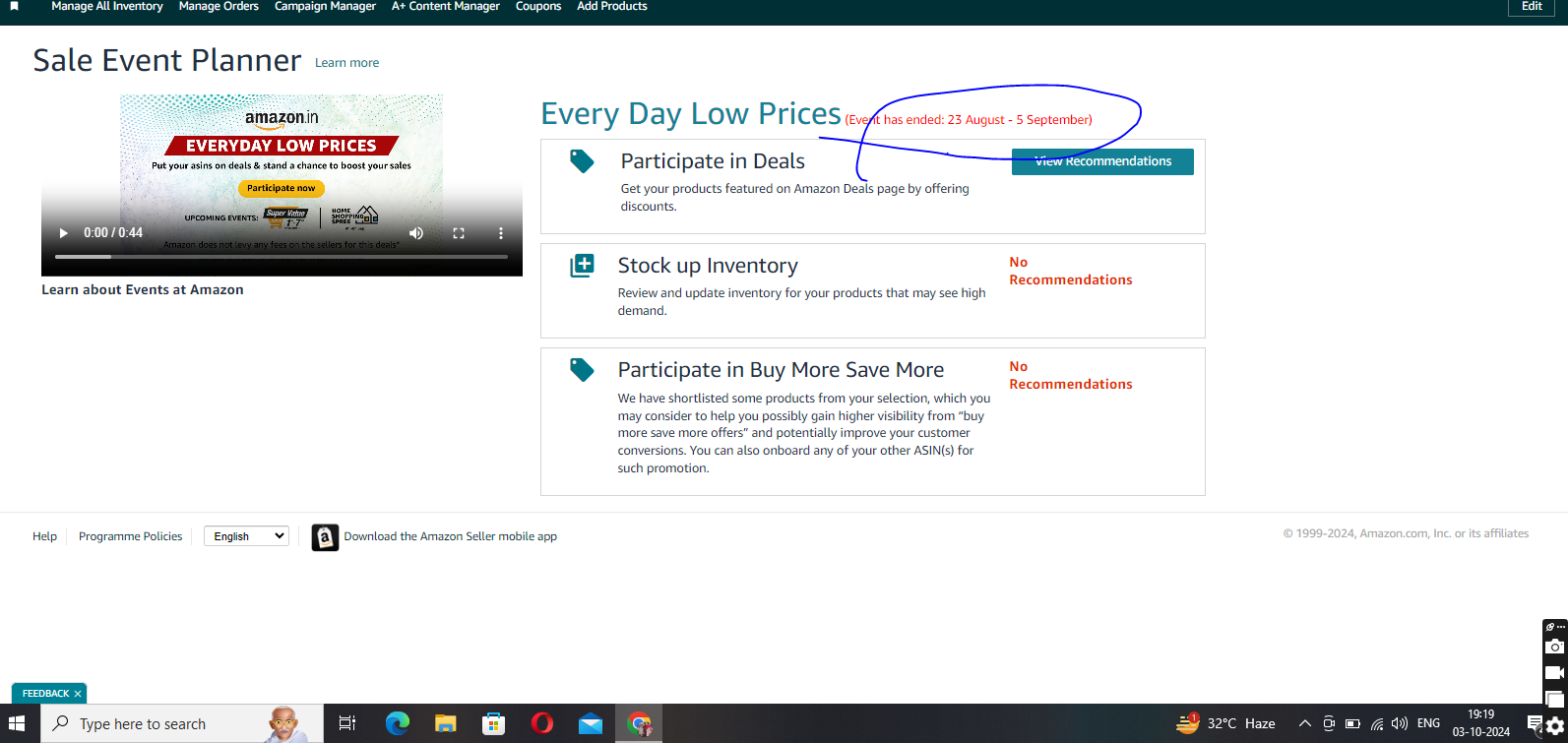Open Manage All Inventory menu
Screen dimensions: 1568x743
(x=107, y=7)
